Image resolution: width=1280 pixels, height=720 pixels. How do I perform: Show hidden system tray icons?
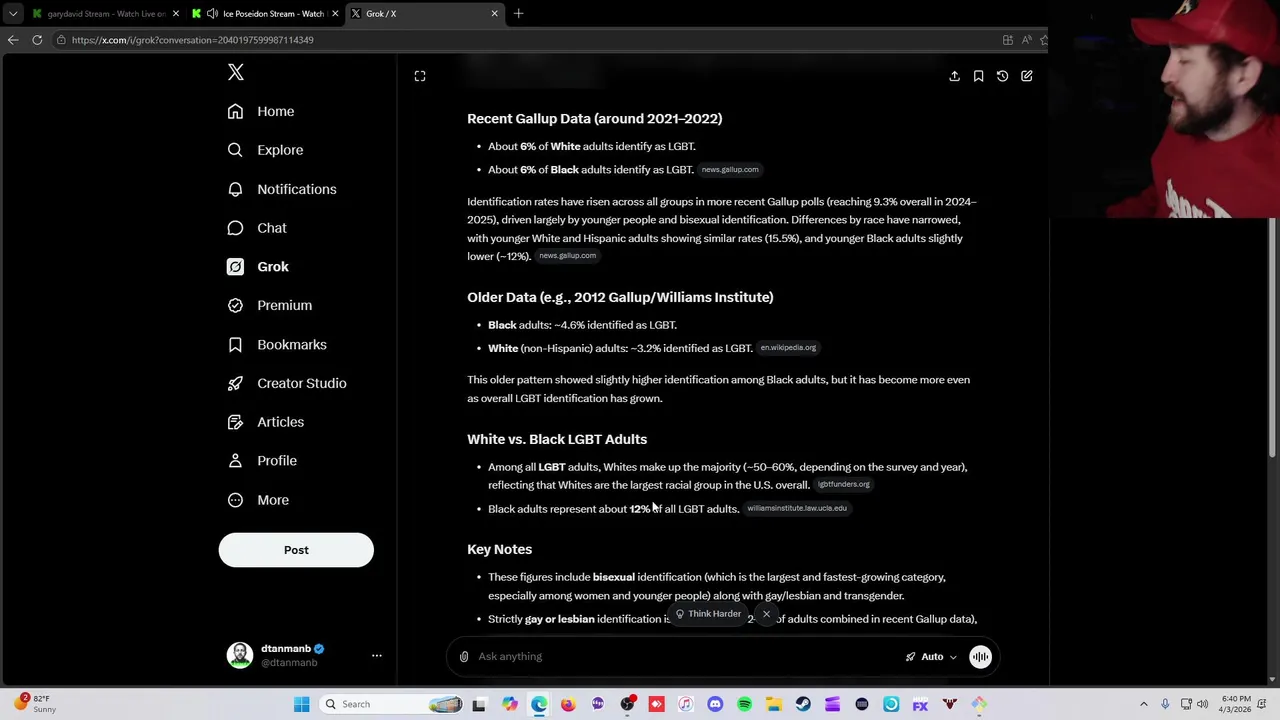coord(1144,704)
